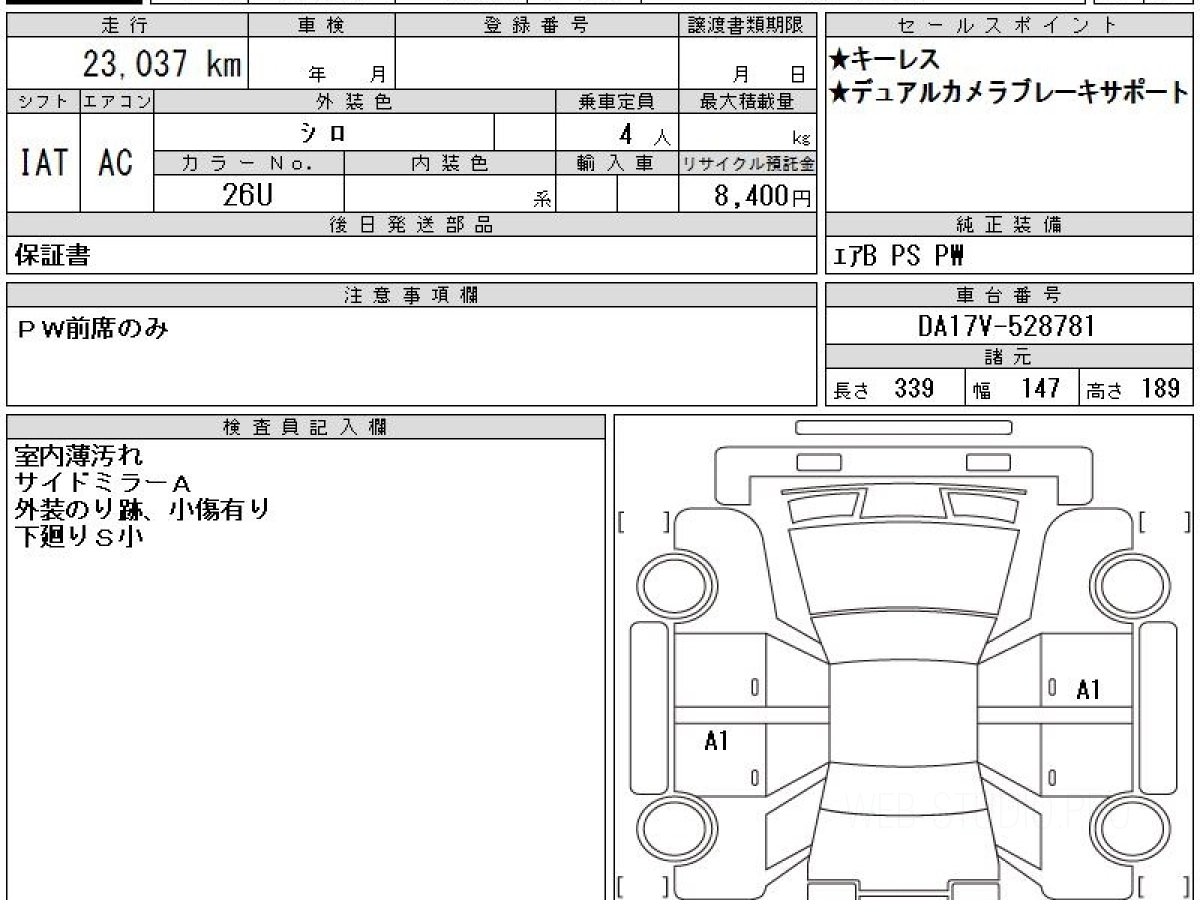Image resolution: width=1200 pixels, height=900 pixels.
Task: Click chassis number DA17V-528781
Action: (x=1007, y=326)
